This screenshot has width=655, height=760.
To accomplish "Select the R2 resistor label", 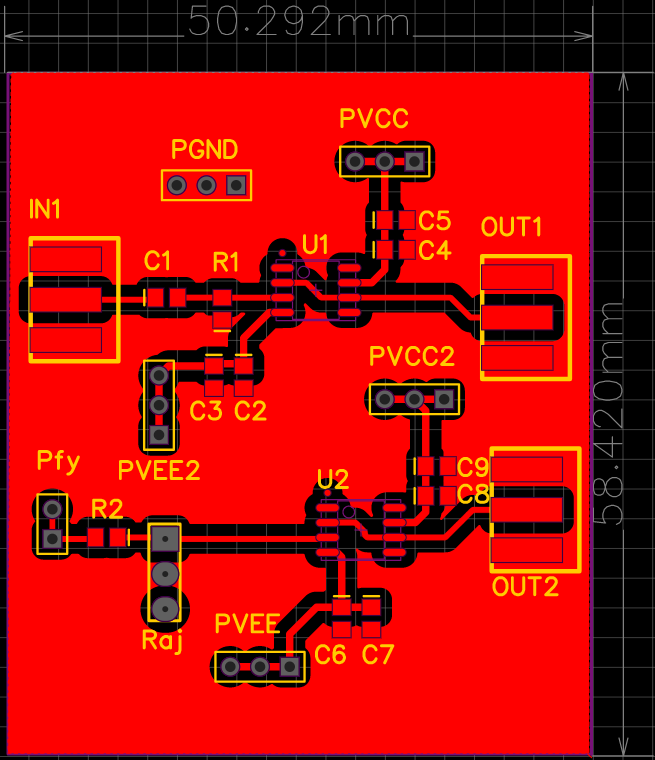I will (107, 509).
